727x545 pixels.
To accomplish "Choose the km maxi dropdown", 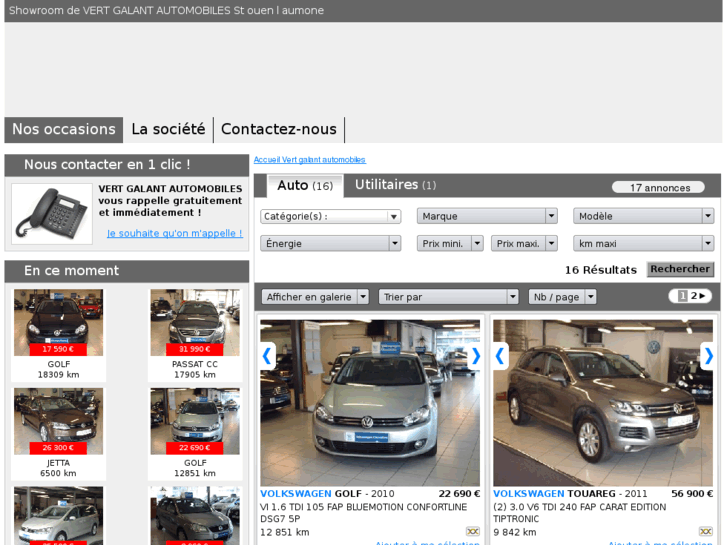I will point(643,243).
